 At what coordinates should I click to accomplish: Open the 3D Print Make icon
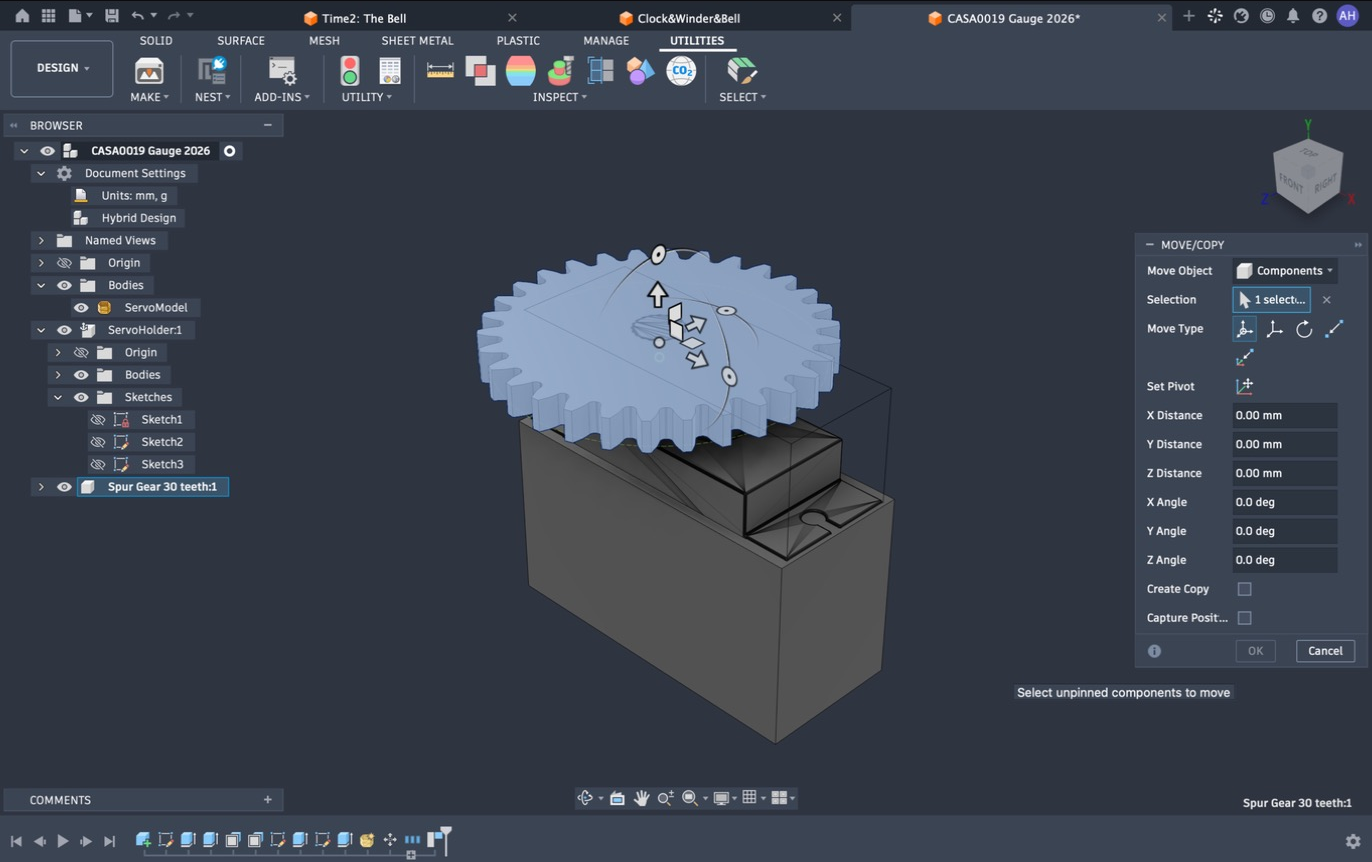tap(149, 70)
